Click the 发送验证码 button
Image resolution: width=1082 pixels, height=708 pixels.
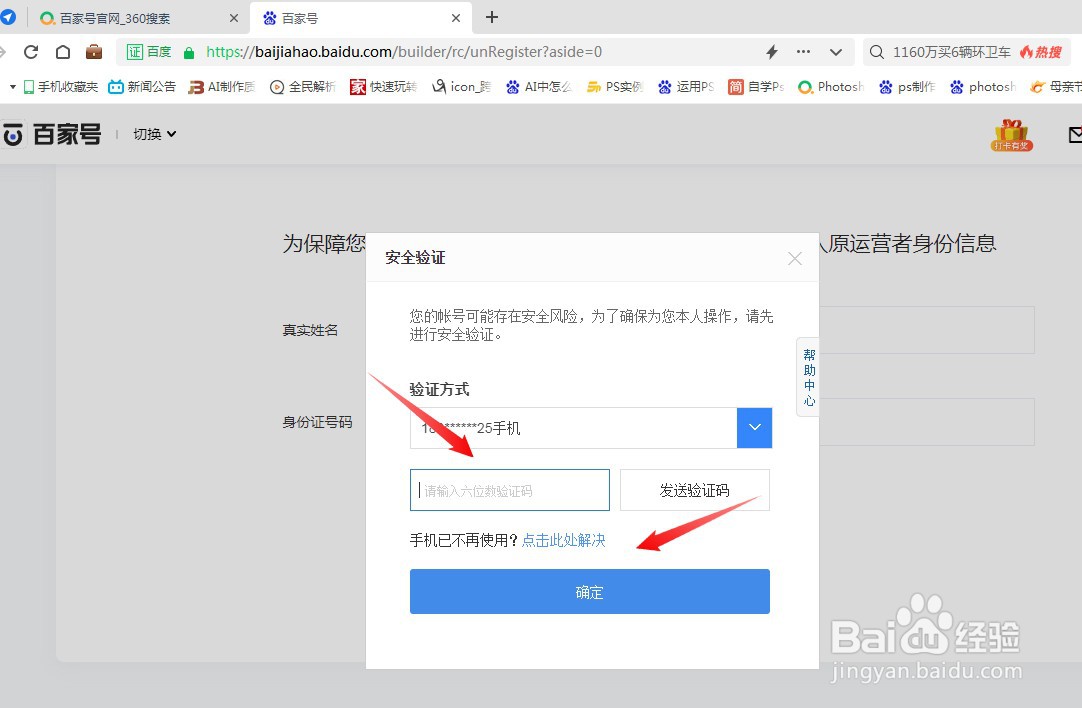coord(694,489)
